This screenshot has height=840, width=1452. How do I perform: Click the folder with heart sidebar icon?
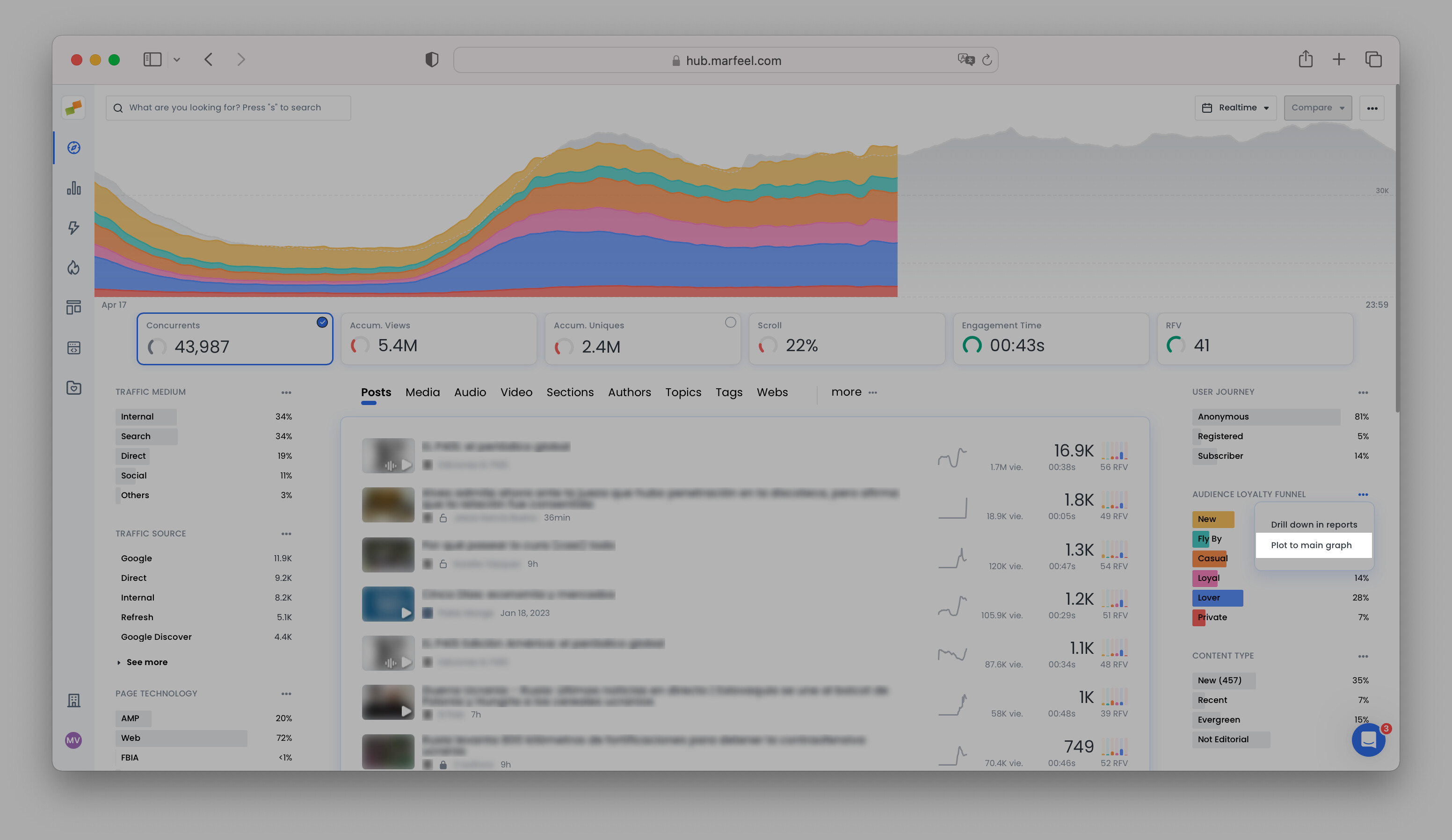point(74,388)
